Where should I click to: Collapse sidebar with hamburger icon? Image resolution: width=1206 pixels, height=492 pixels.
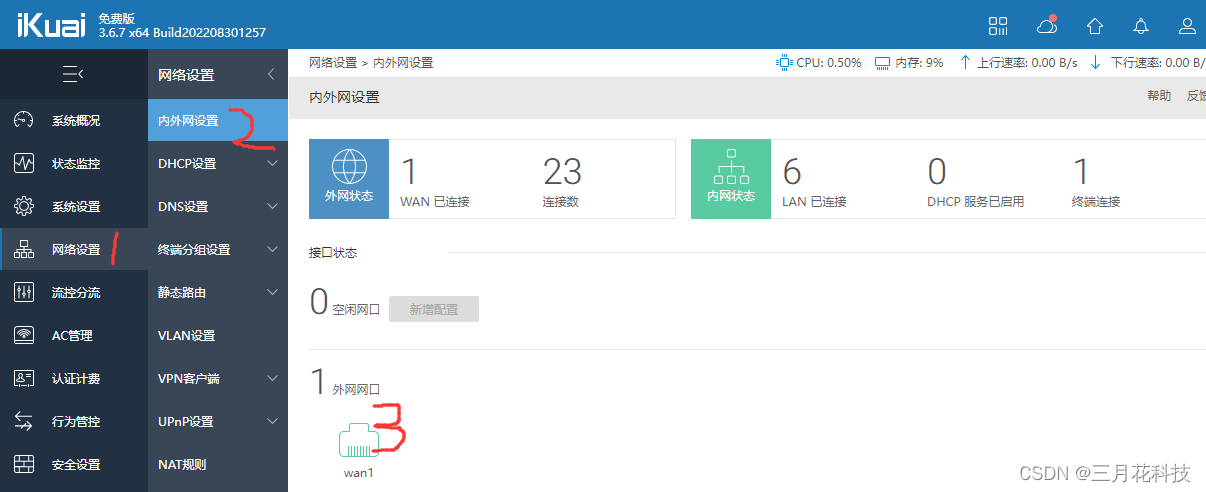(73, 74)
